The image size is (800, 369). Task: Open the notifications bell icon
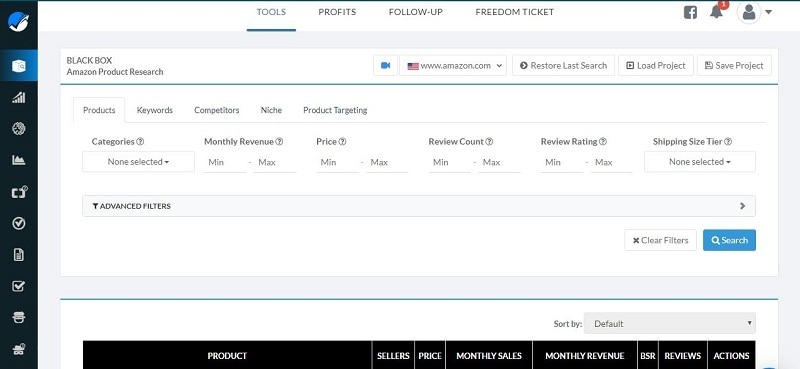coord(717,12)
